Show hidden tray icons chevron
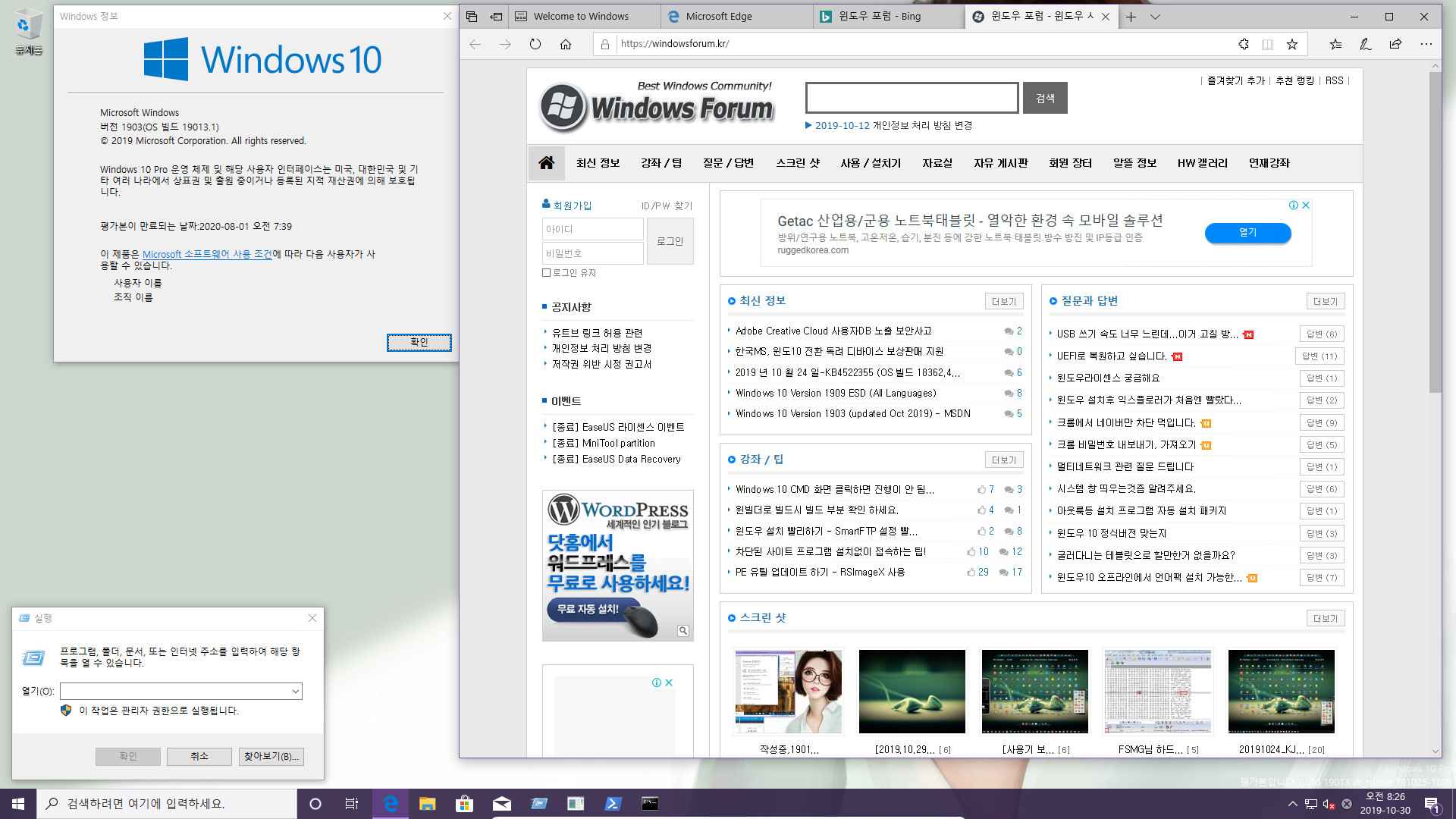Screen dimensions: 1456x819 pyautogui.click(x=1292, y=804)
